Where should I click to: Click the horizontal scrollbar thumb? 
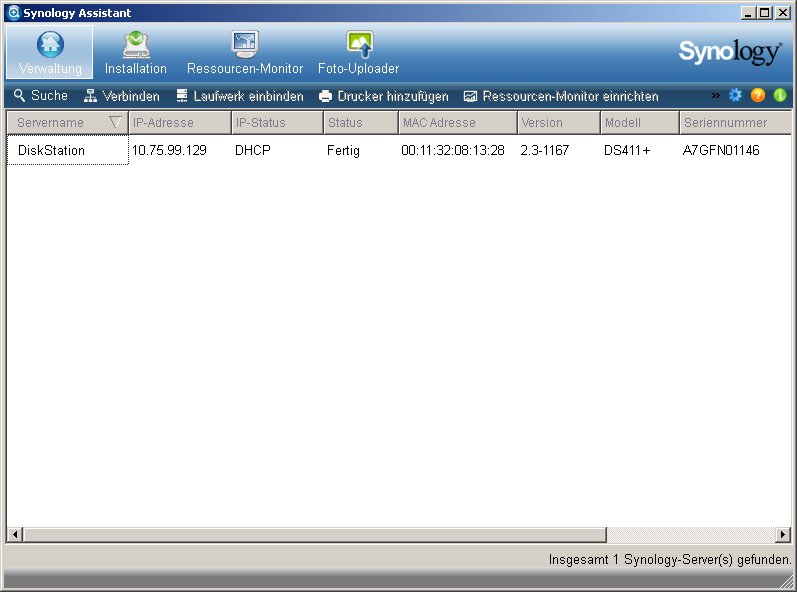[x=315, y=535]
